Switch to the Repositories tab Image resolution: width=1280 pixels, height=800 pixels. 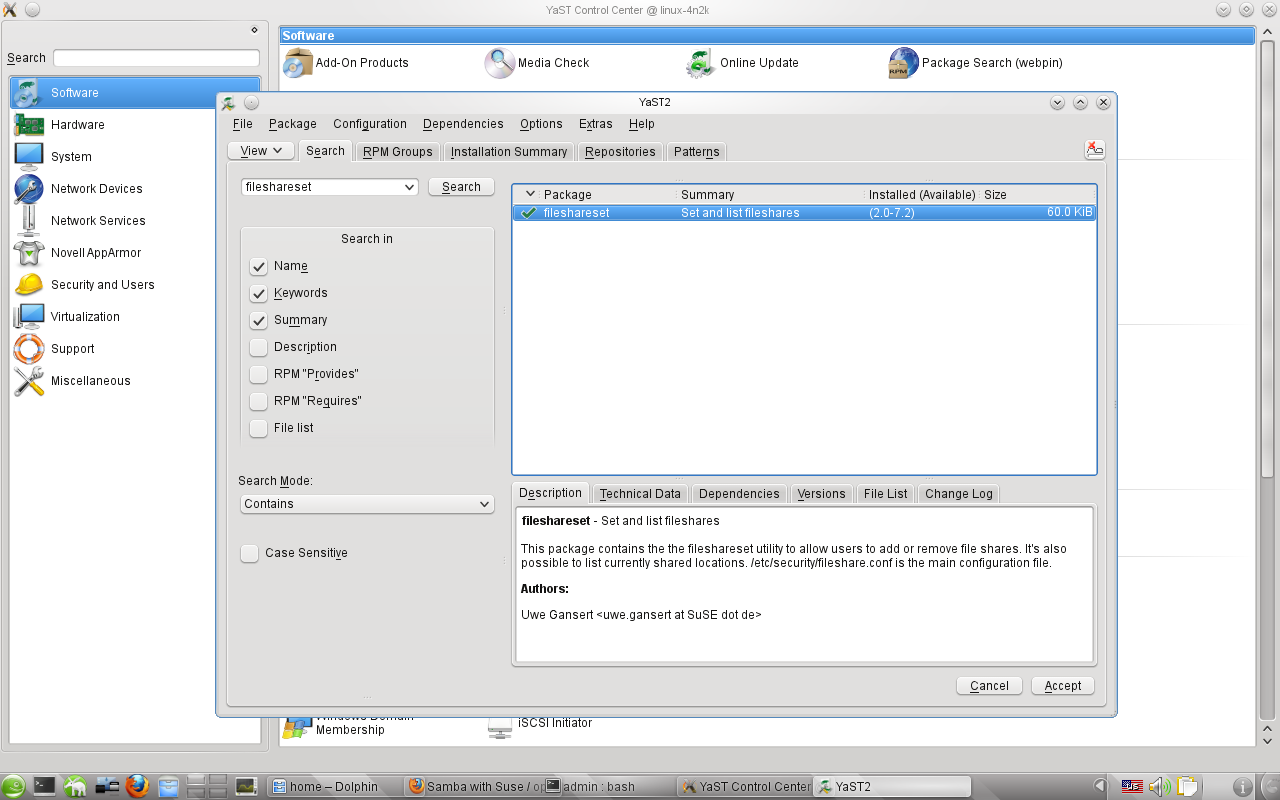(620, 152)
